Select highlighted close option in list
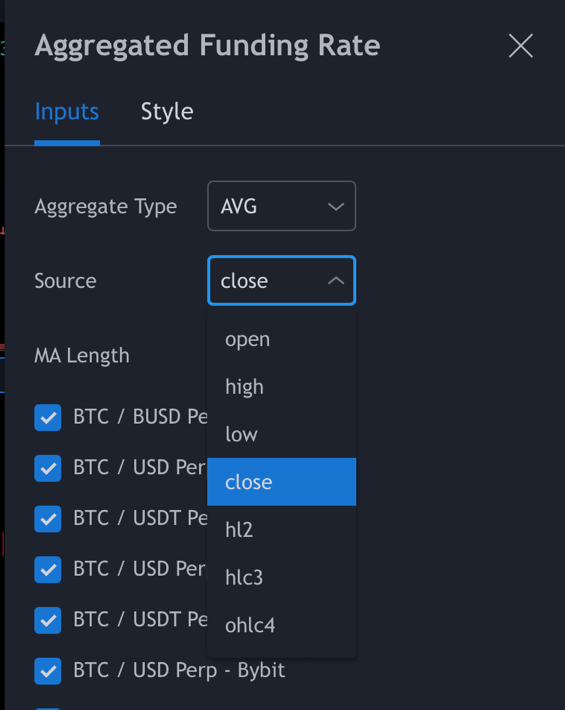The height and width of the screenshot is (710, 565). tap(282, 482)
